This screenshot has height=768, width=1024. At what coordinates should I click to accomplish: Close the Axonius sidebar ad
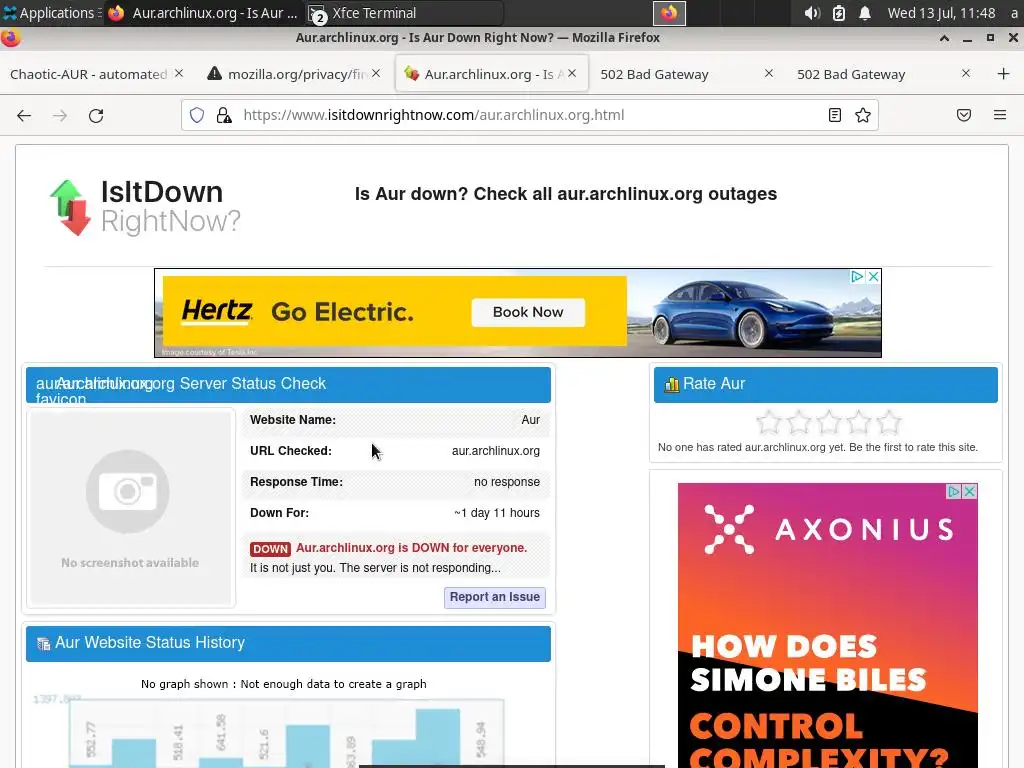[x=970, y=491]
